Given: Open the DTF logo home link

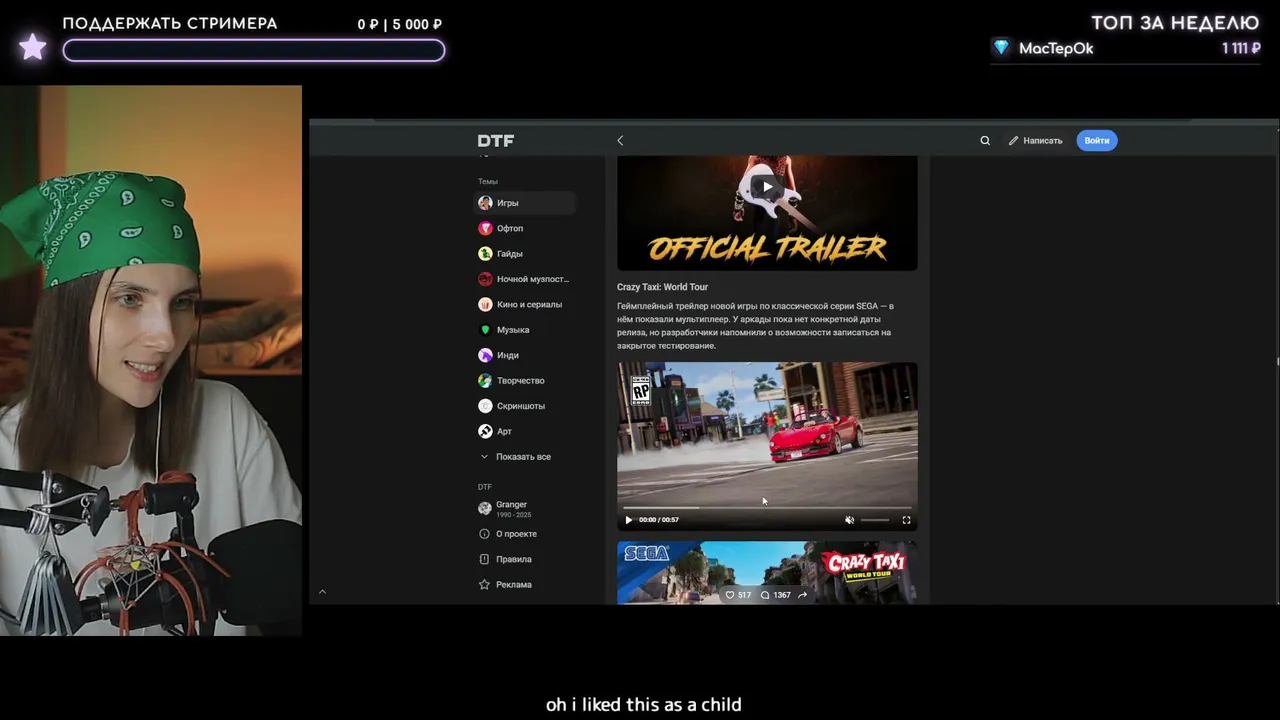Looking at the screenshot, I should click(495, 141).
